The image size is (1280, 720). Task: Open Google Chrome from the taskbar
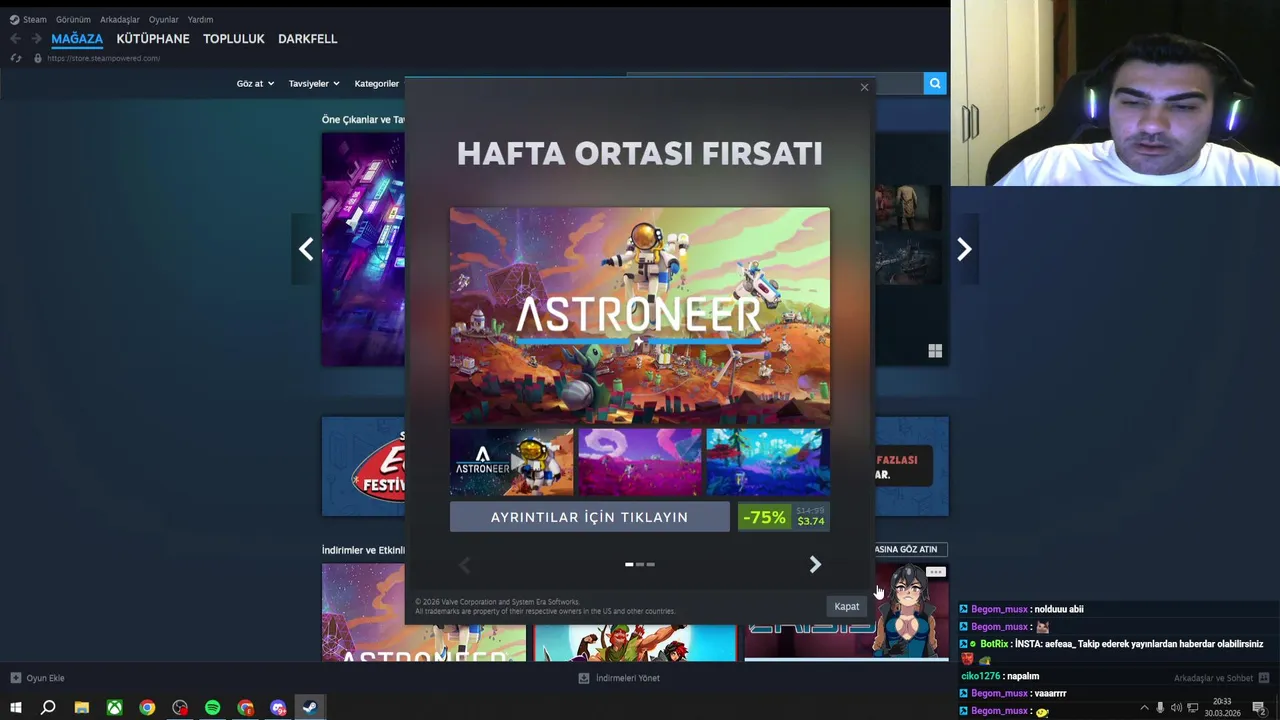pos(147,708)
